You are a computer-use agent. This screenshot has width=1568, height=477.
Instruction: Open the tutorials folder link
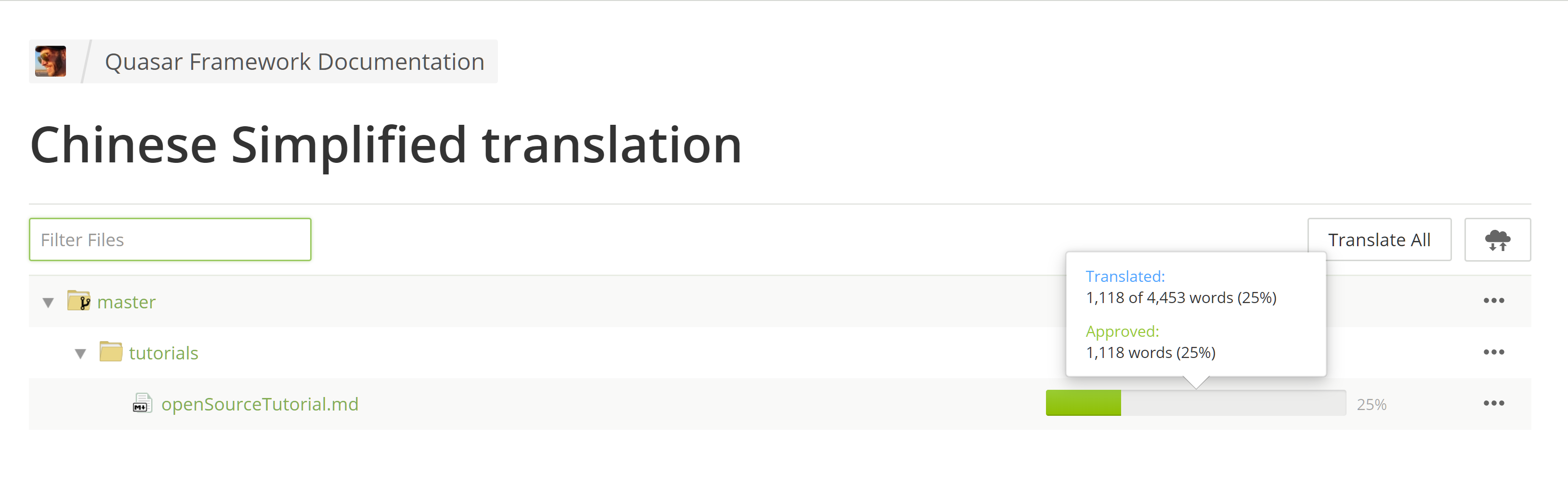click(x=164, y=353)
